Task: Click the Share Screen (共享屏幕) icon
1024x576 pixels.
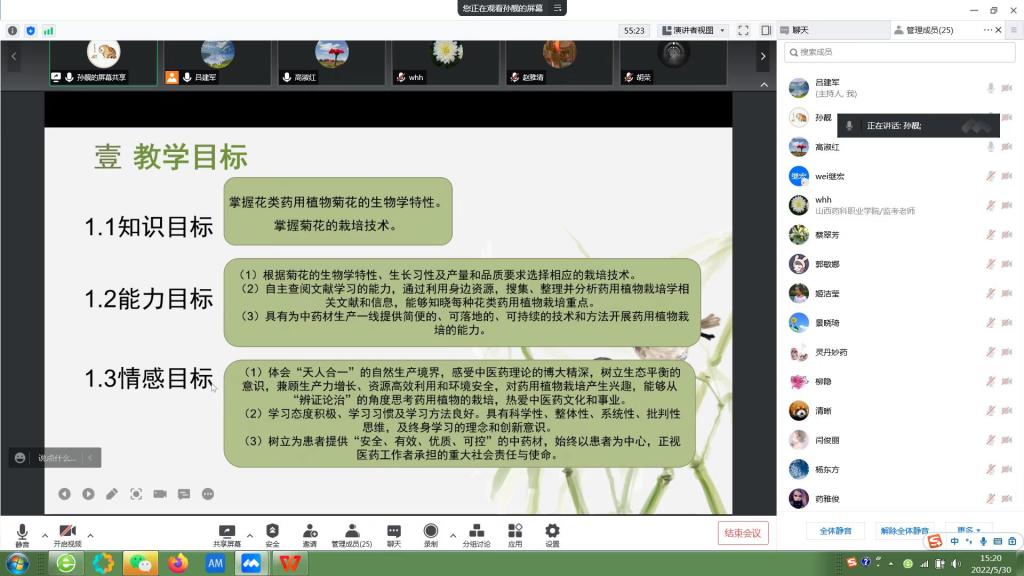Action: [227, 531]
